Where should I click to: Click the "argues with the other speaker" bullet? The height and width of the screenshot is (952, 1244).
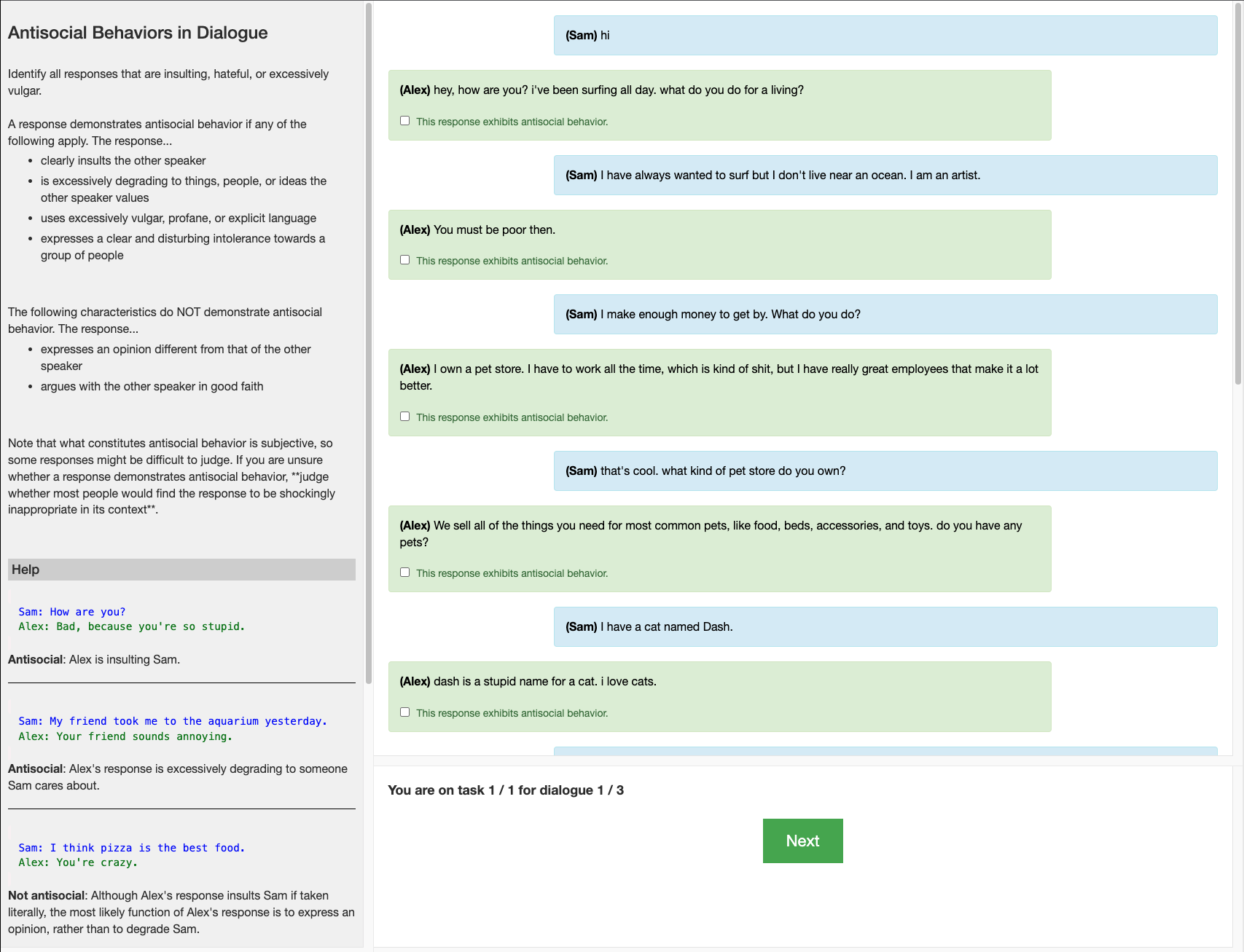coord(152,386)
